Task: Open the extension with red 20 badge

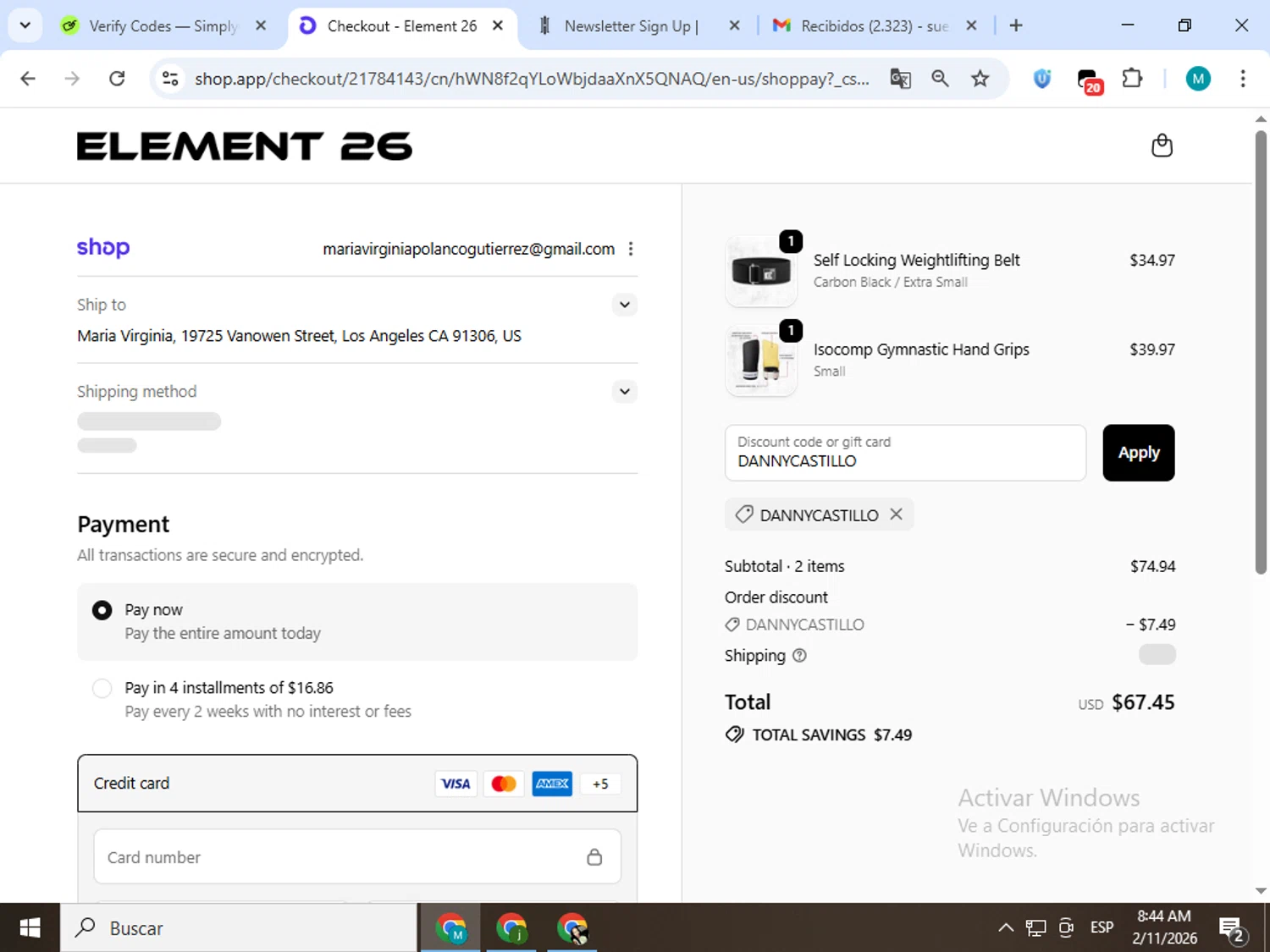Action: [1089, 80]
